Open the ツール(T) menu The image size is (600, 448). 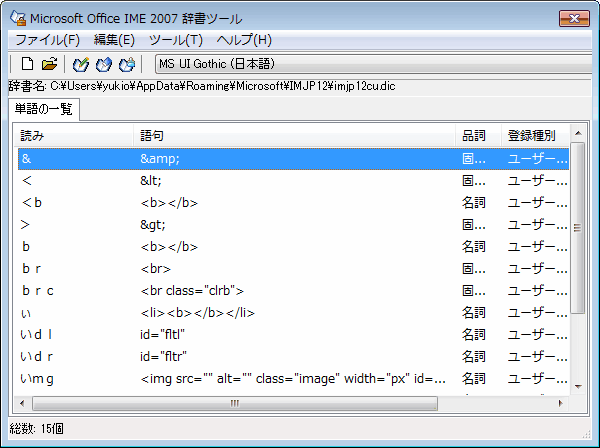point(175,40)
